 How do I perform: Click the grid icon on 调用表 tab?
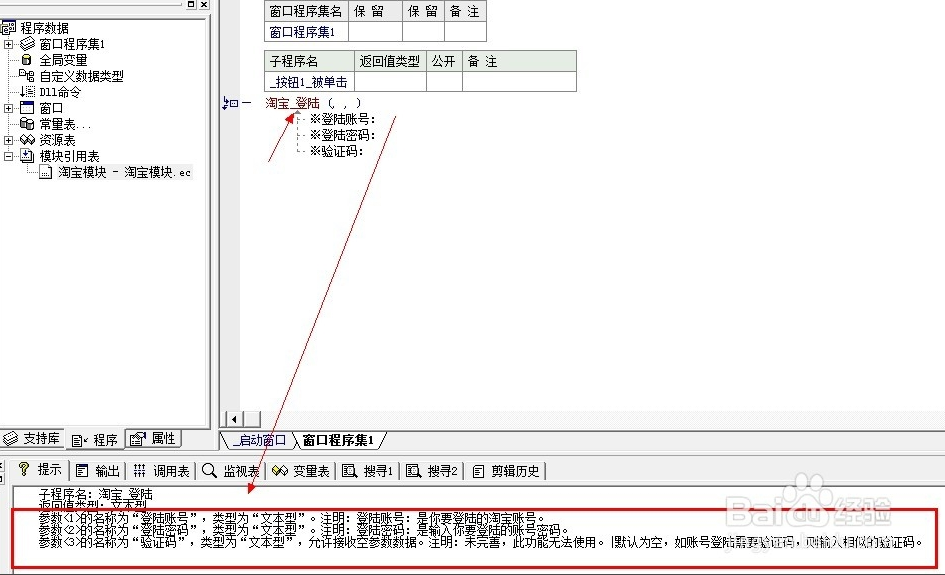(x=139, y=471)
